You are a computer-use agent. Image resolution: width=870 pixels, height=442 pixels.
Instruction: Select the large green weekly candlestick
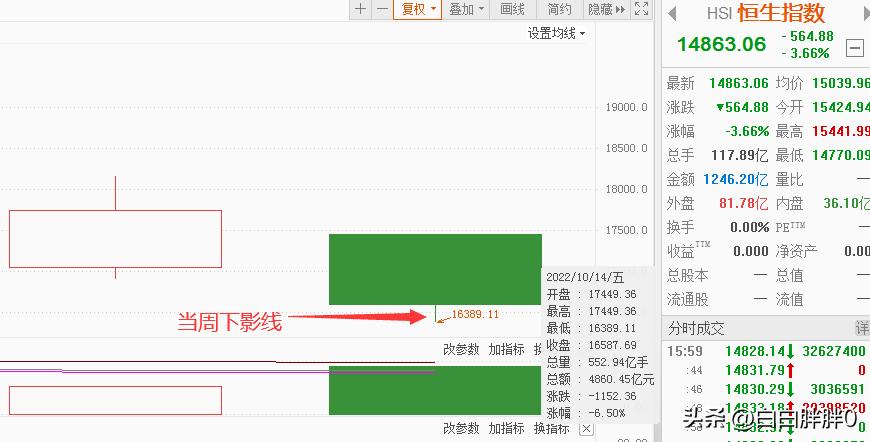tap(435, 269)
